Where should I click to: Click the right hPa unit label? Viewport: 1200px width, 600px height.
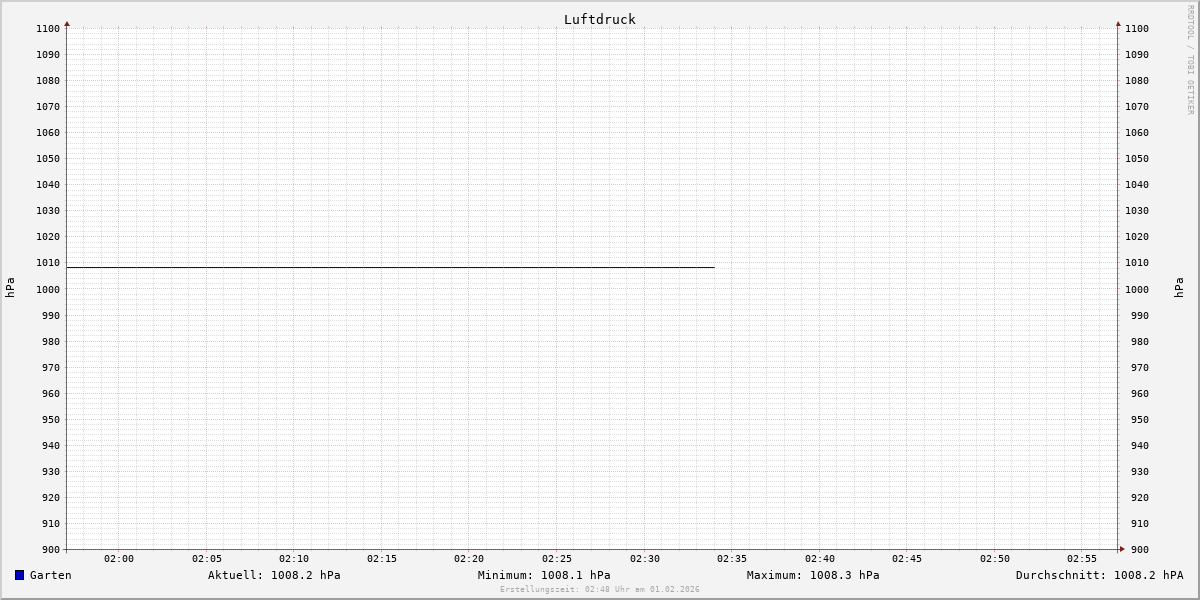pyautogui.click(x=1179, y=287)
